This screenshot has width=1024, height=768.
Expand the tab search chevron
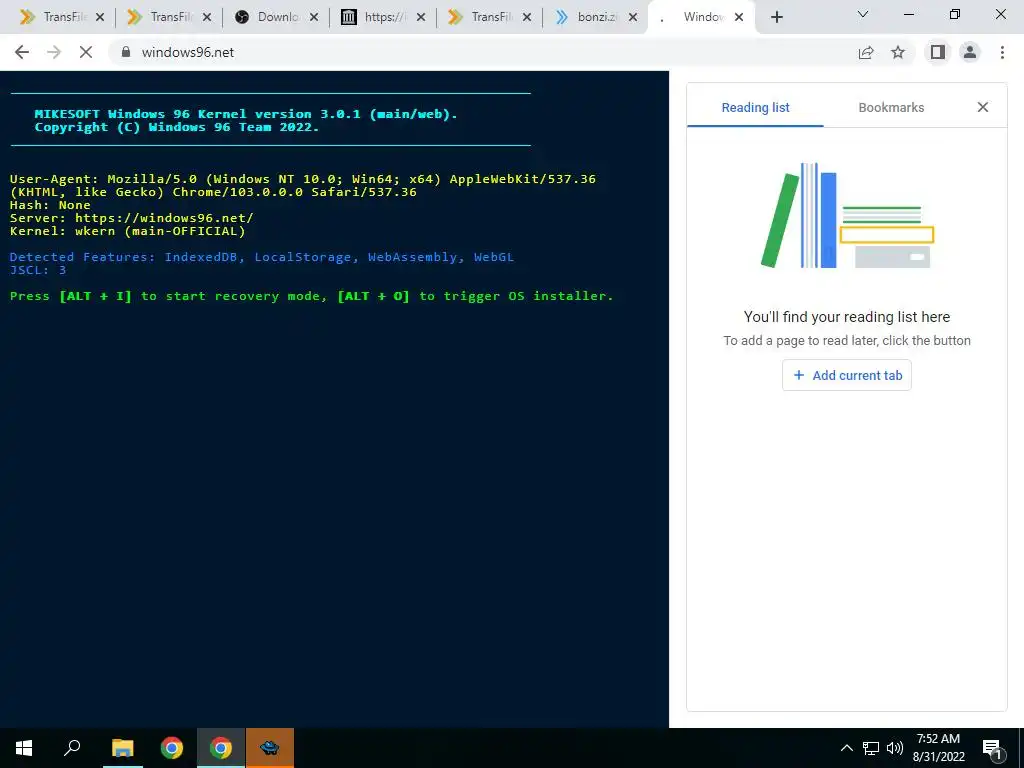(x=863, y=14)
